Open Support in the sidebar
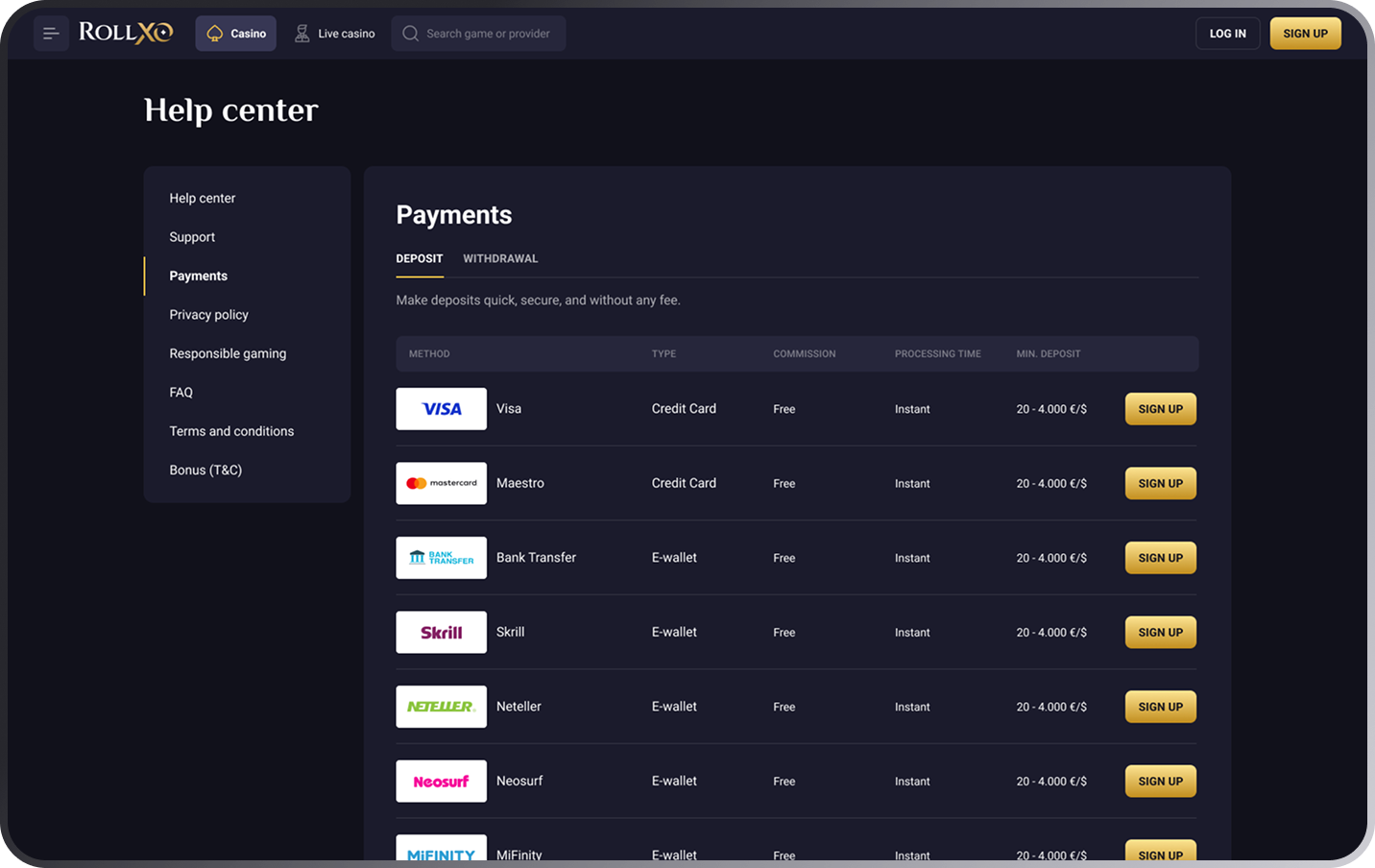The image size is (1375, 868). 192,237
